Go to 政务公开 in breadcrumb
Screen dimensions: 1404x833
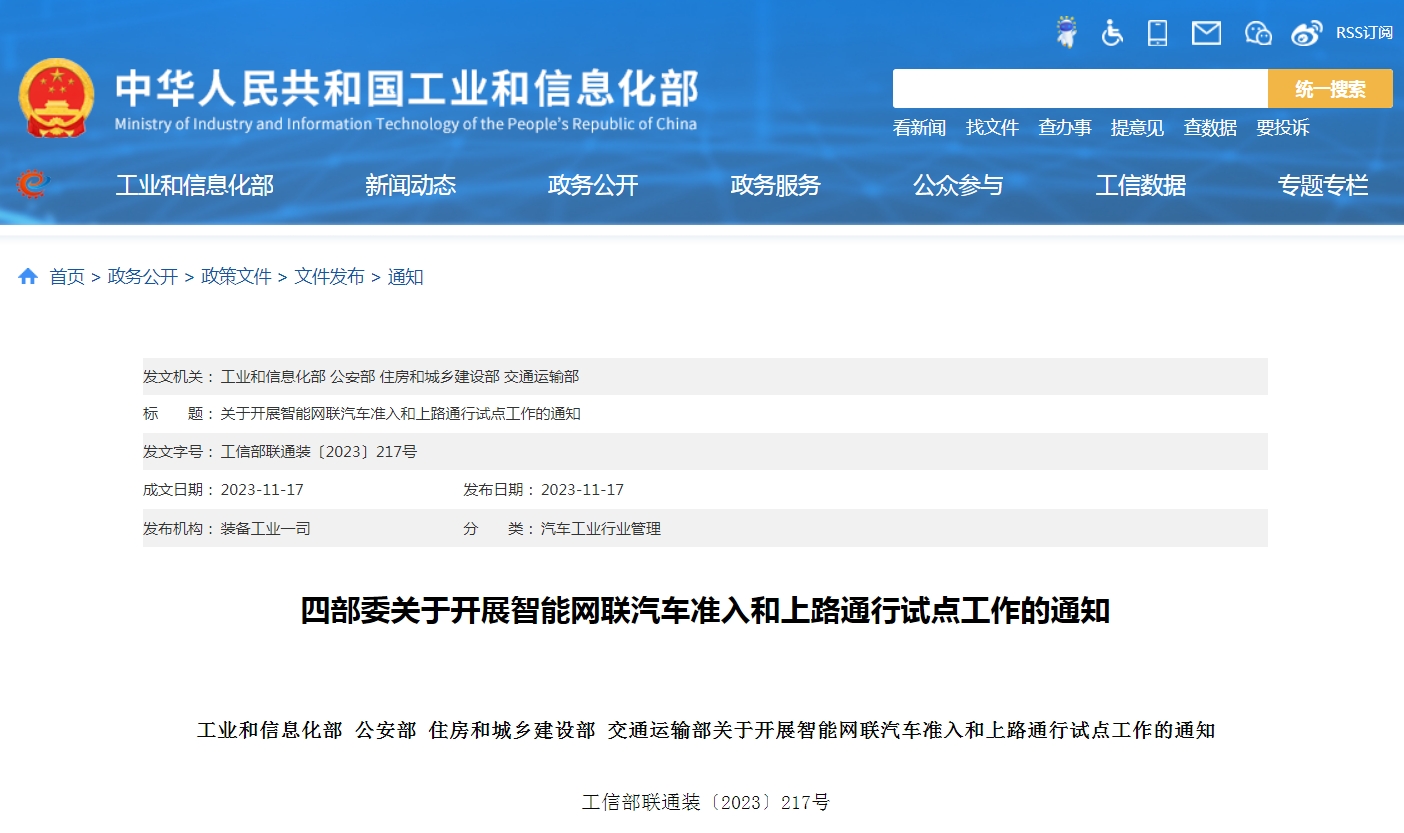pyautogui.click(x=143, y=277)
